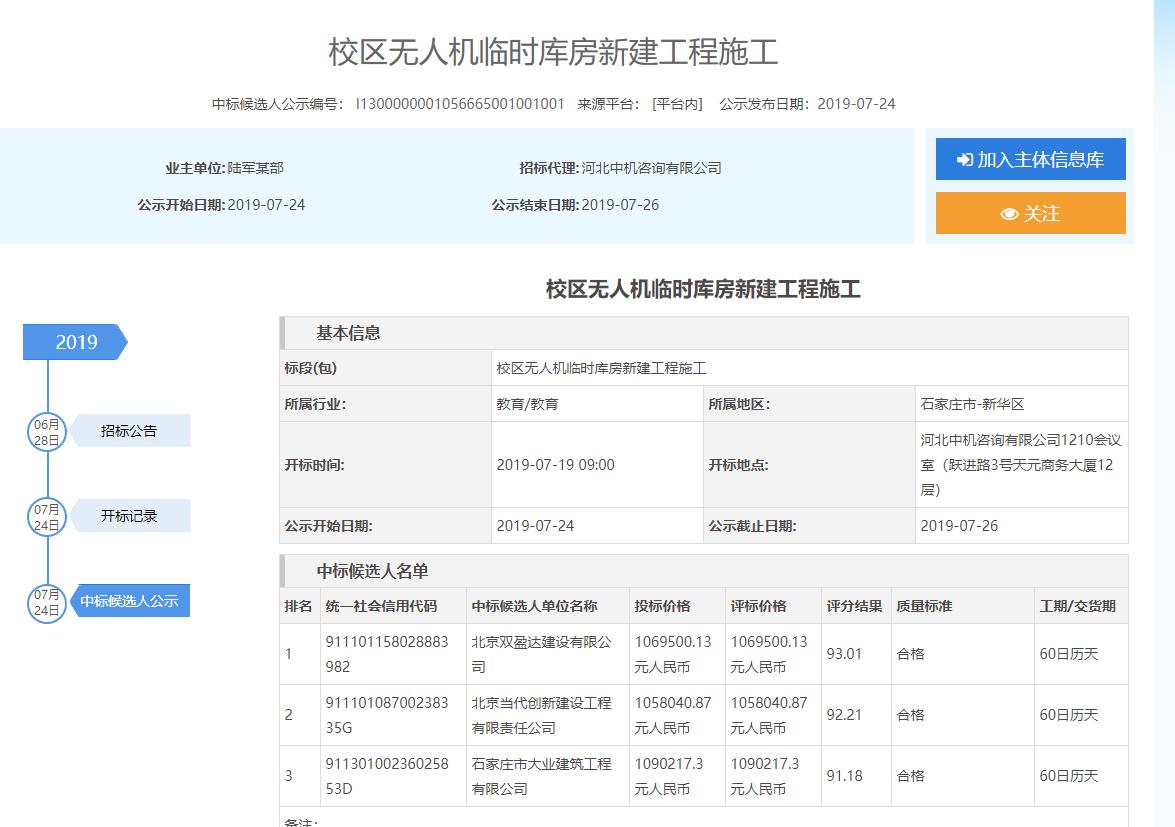Click the date circle beside 中标候选人公示
Screen dimensions: 1175x827
pyautogui.click(x=46, y=601)
